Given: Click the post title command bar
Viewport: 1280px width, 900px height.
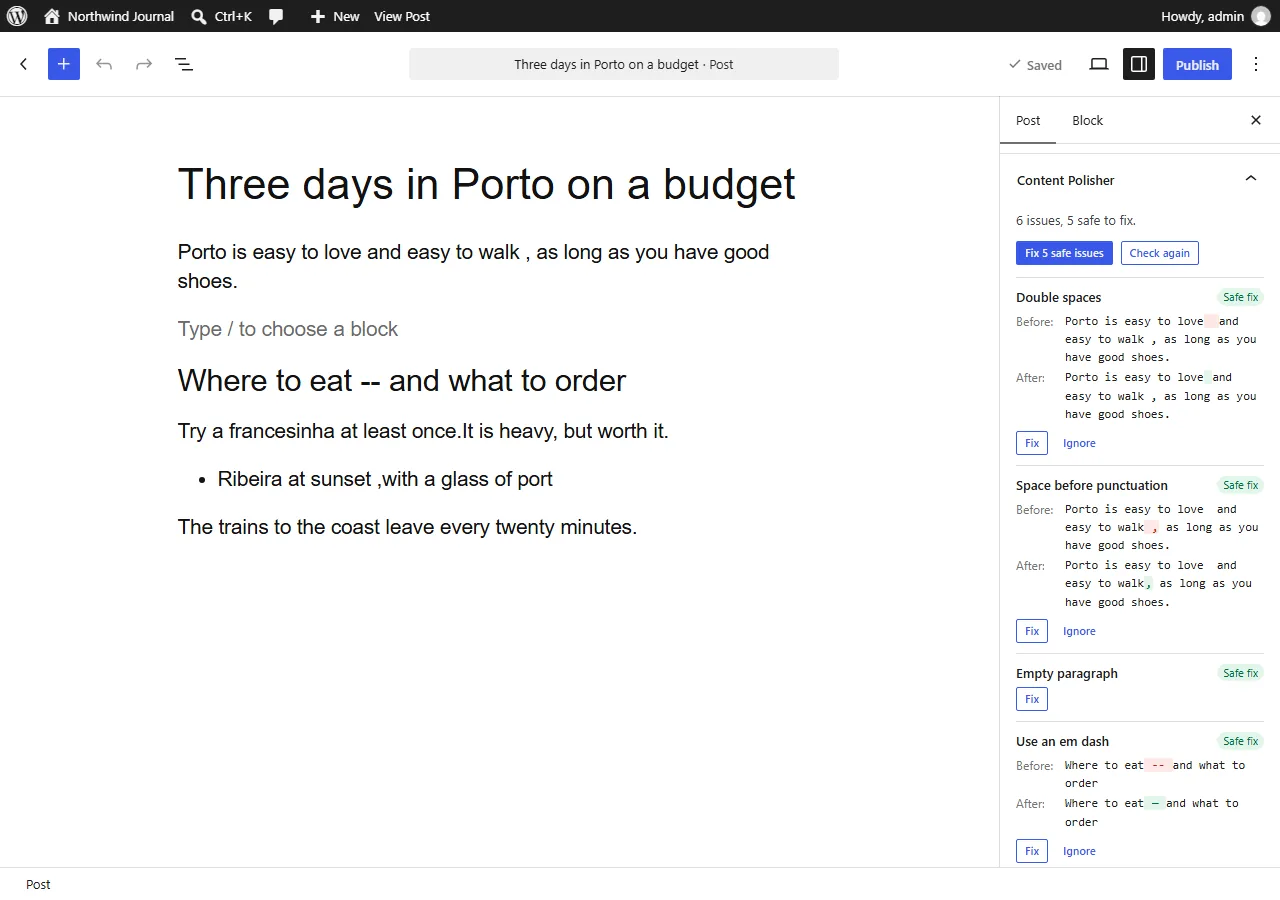Looking at the screenshot, I should [x=624, y=64].
